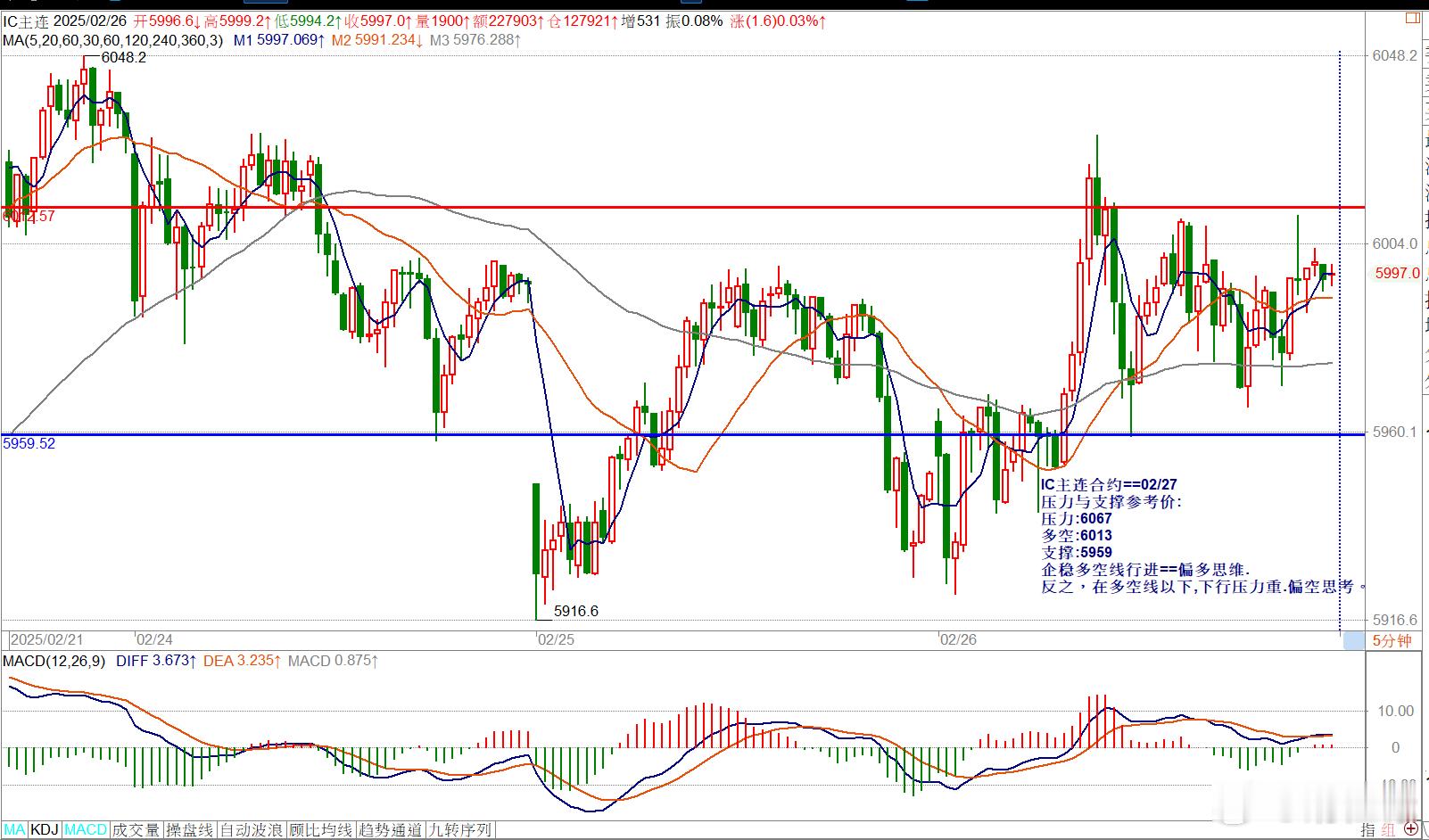Image resolution: width=1429 pixels, height=840 pixels.
Task: Click the 低5994.2 low price
Action: (310, 21)
